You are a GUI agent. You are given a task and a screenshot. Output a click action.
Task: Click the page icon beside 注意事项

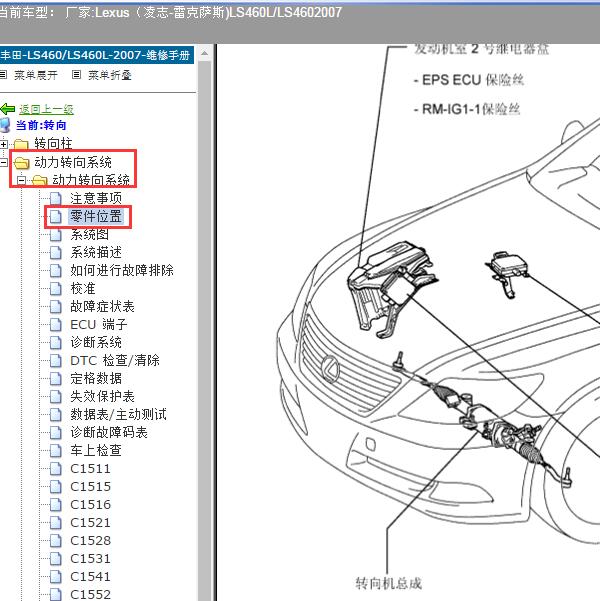pyautogui.click(x=56, y=199)
